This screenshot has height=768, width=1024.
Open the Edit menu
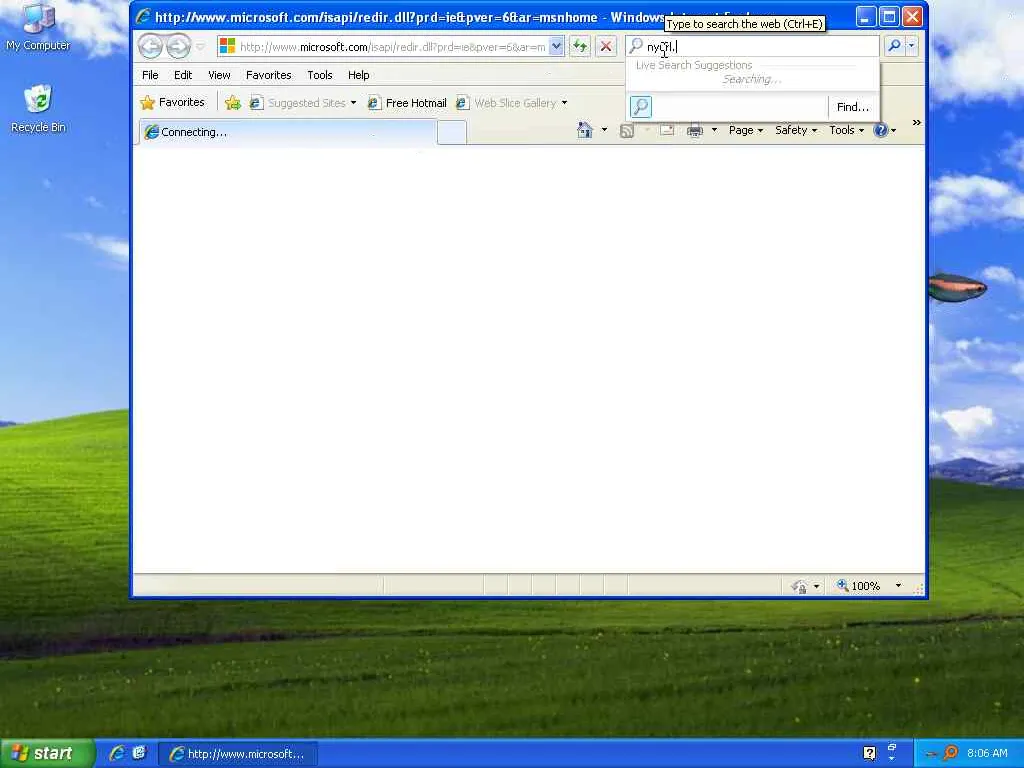[183, 75]
